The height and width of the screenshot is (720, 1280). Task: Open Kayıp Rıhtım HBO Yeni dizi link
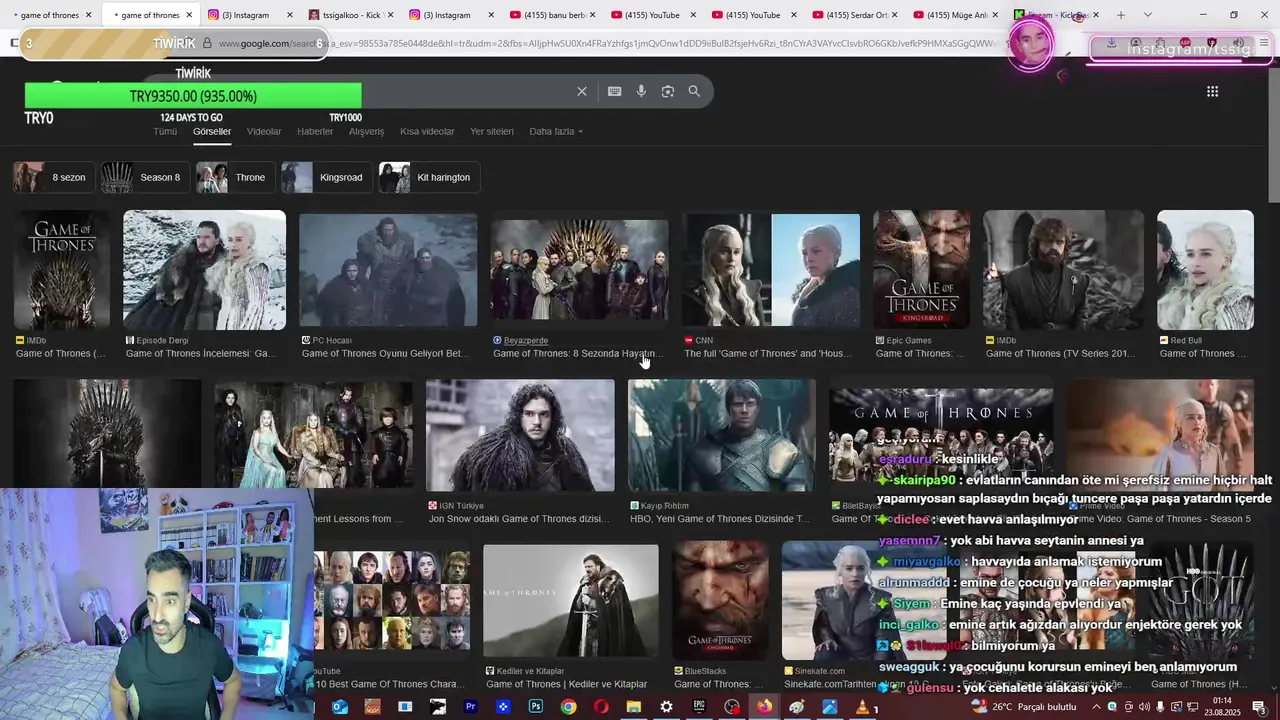(x=720, y=519)
